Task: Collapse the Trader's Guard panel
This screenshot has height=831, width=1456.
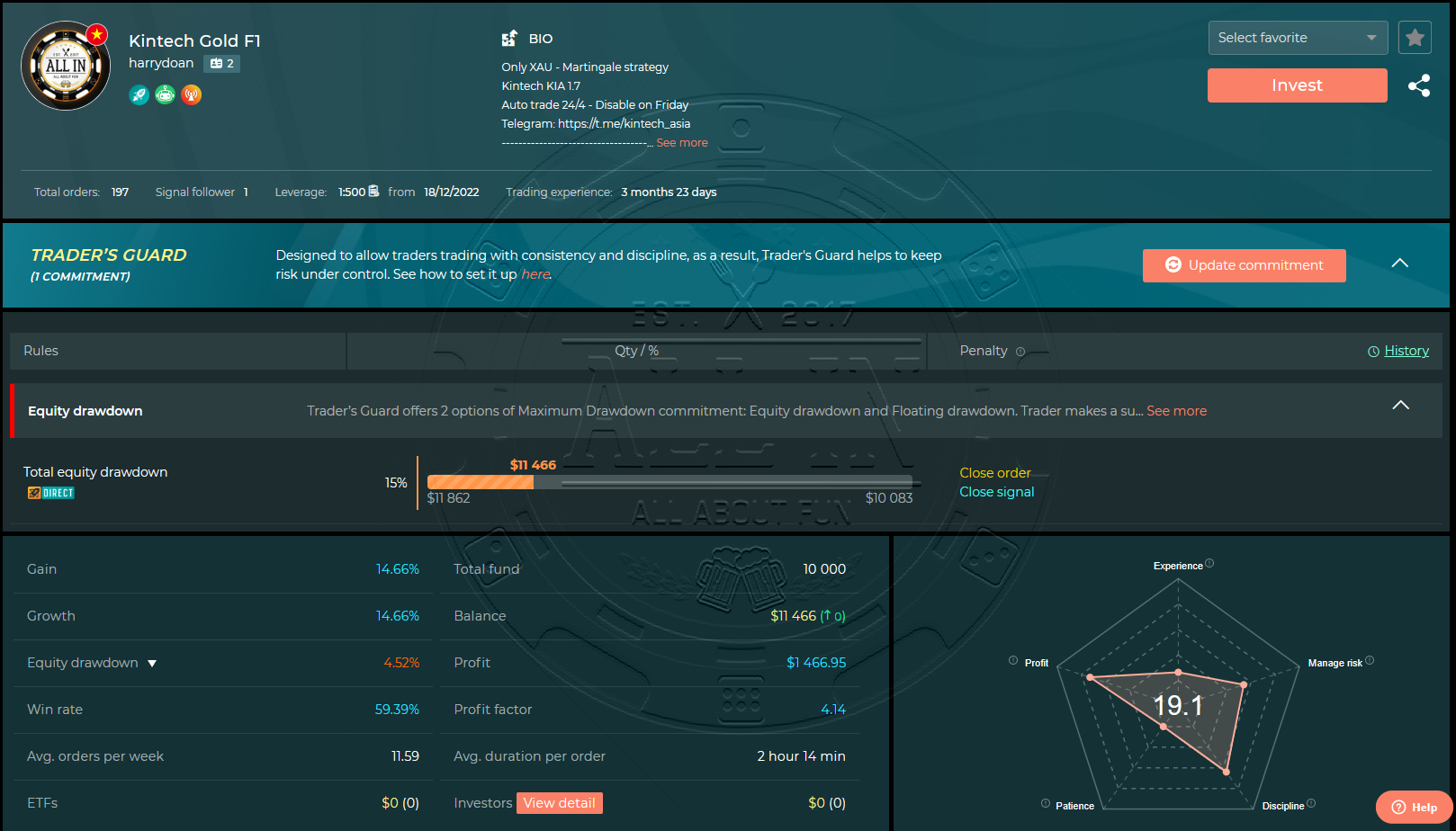Action: coord(1400,264)
